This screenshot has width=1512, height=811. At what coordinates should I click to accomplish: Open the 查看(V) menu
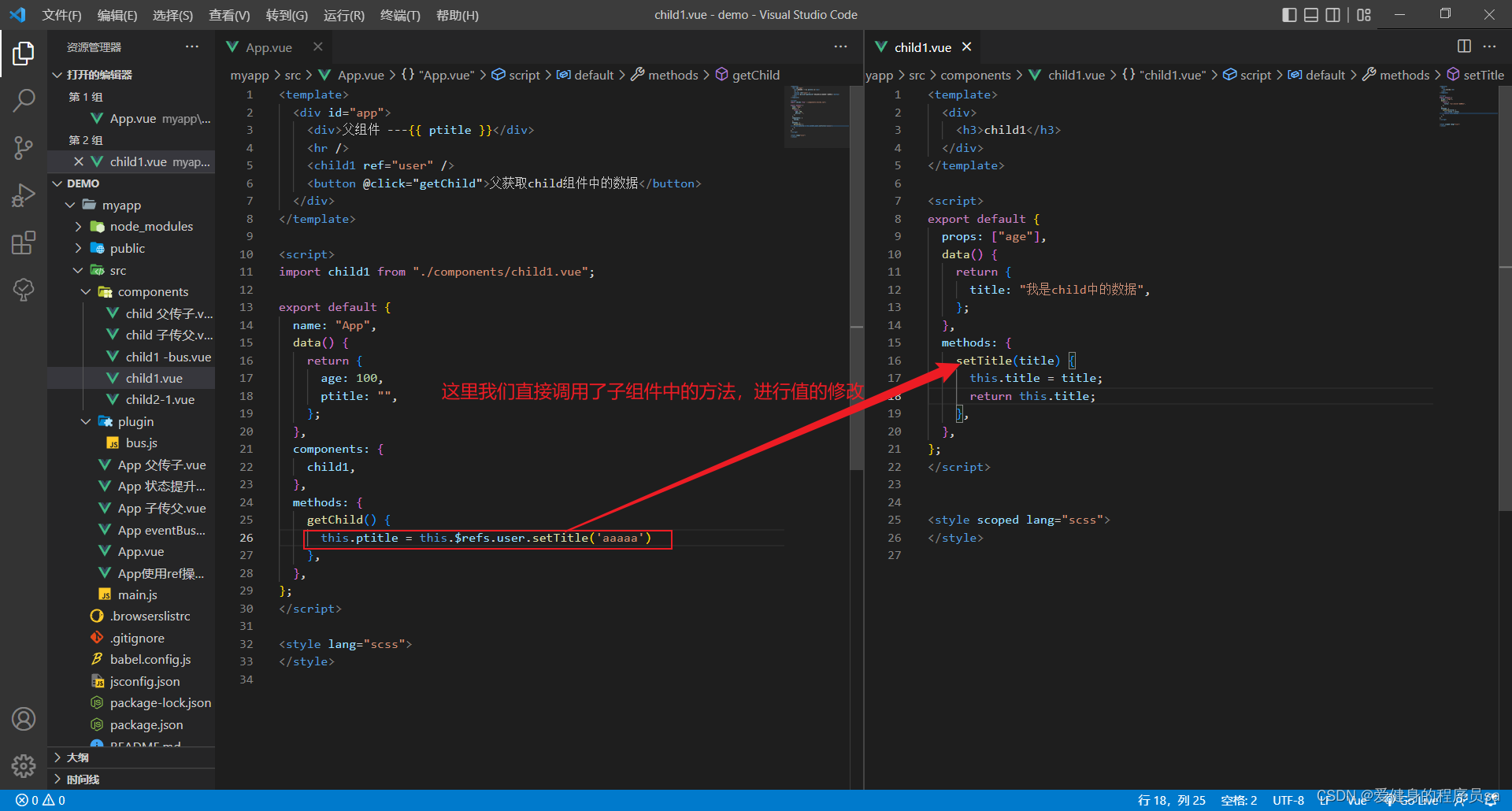pyautogui.click(x=229, y=15)
